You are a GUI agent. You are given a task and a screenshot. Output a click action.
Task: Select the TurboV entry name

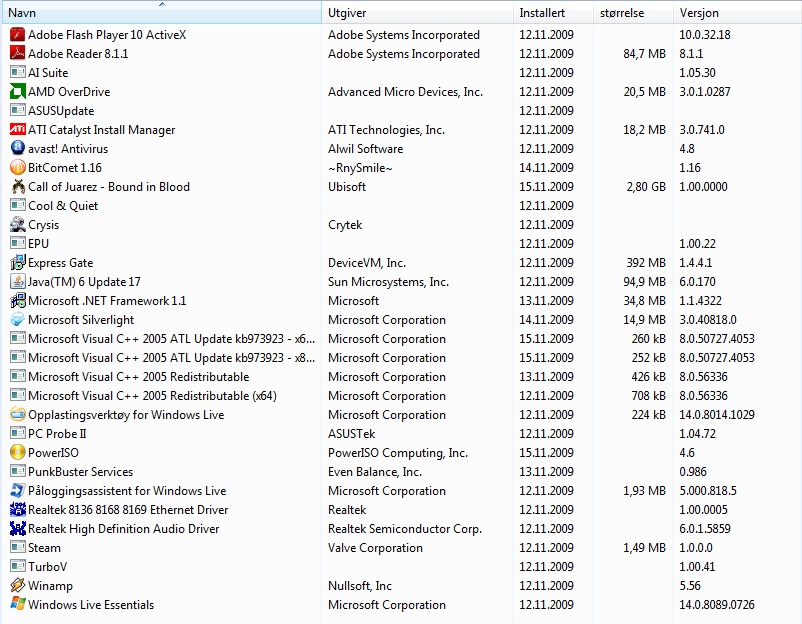point(48,567)
